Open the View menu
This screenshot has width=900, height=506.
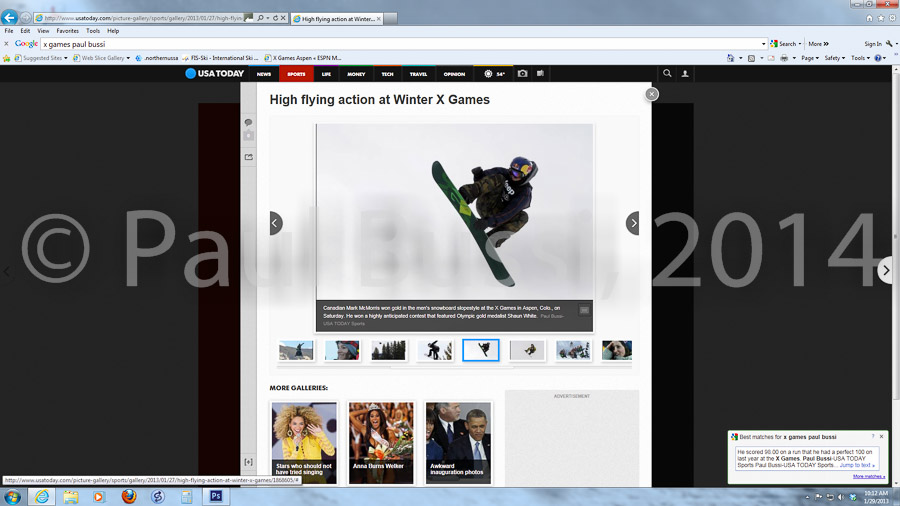[43, 31]
